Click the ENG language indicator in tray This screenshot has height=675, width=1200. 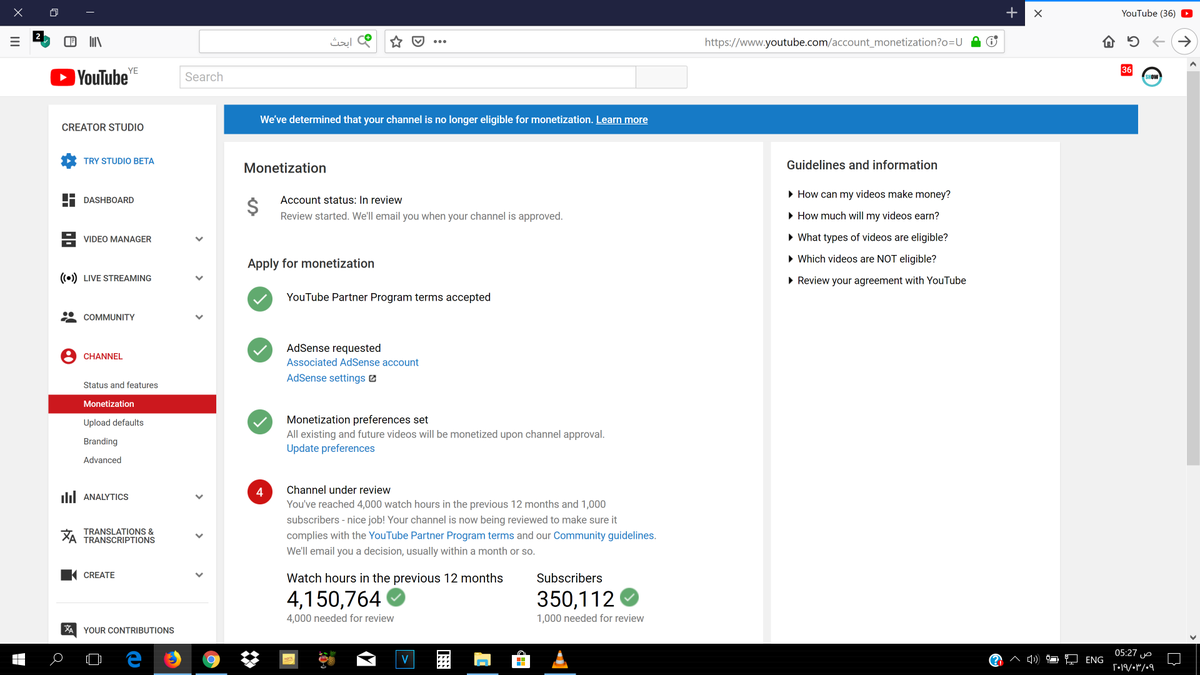pyautogui.click(x=1094, y=660)
